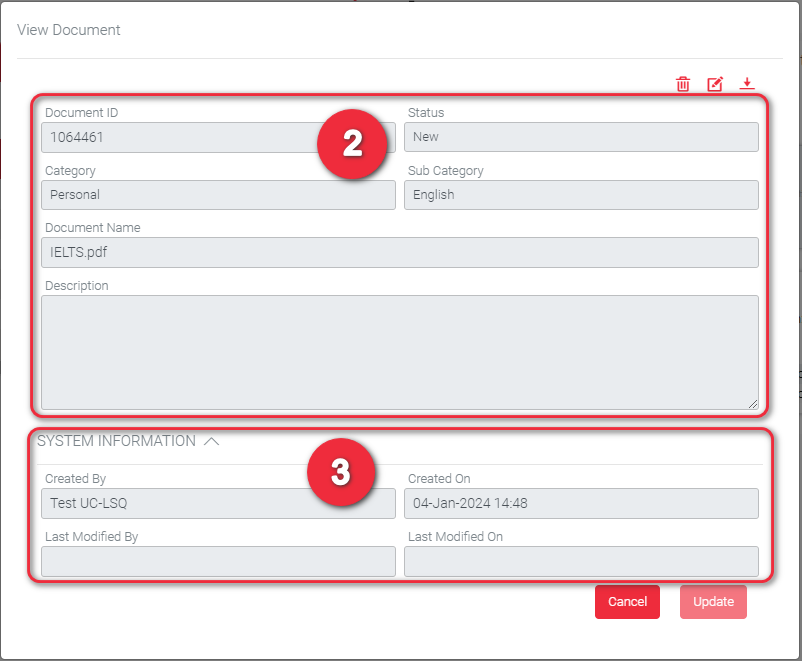Open the Category field set to Personal
Viewport: 802px width, 661px height.
(x=219, y=195)
